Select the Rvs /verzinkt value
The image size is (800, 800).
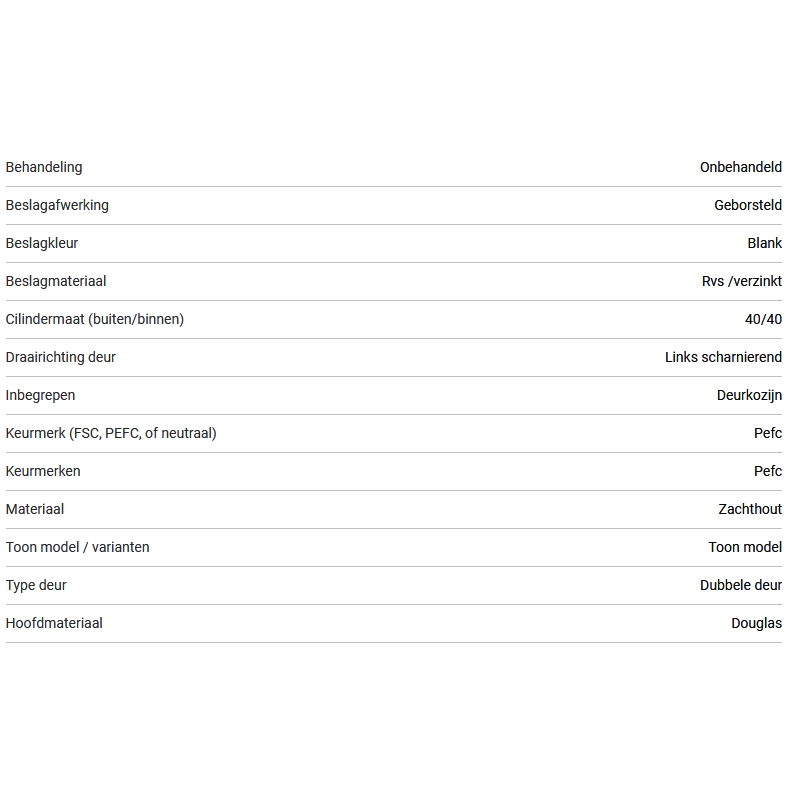(x=741, y=281)
